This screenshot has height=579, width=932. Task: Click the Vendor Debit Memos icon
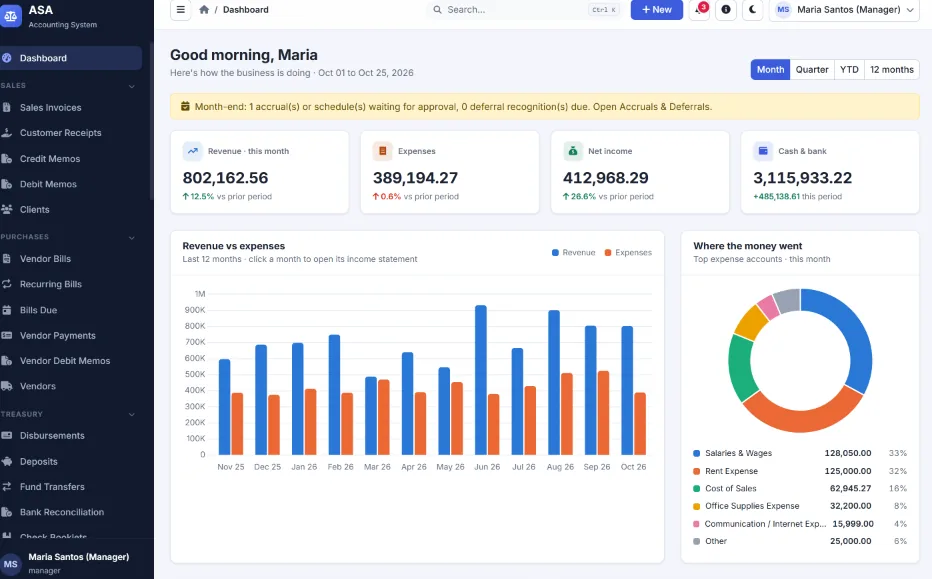coord(7,361)
